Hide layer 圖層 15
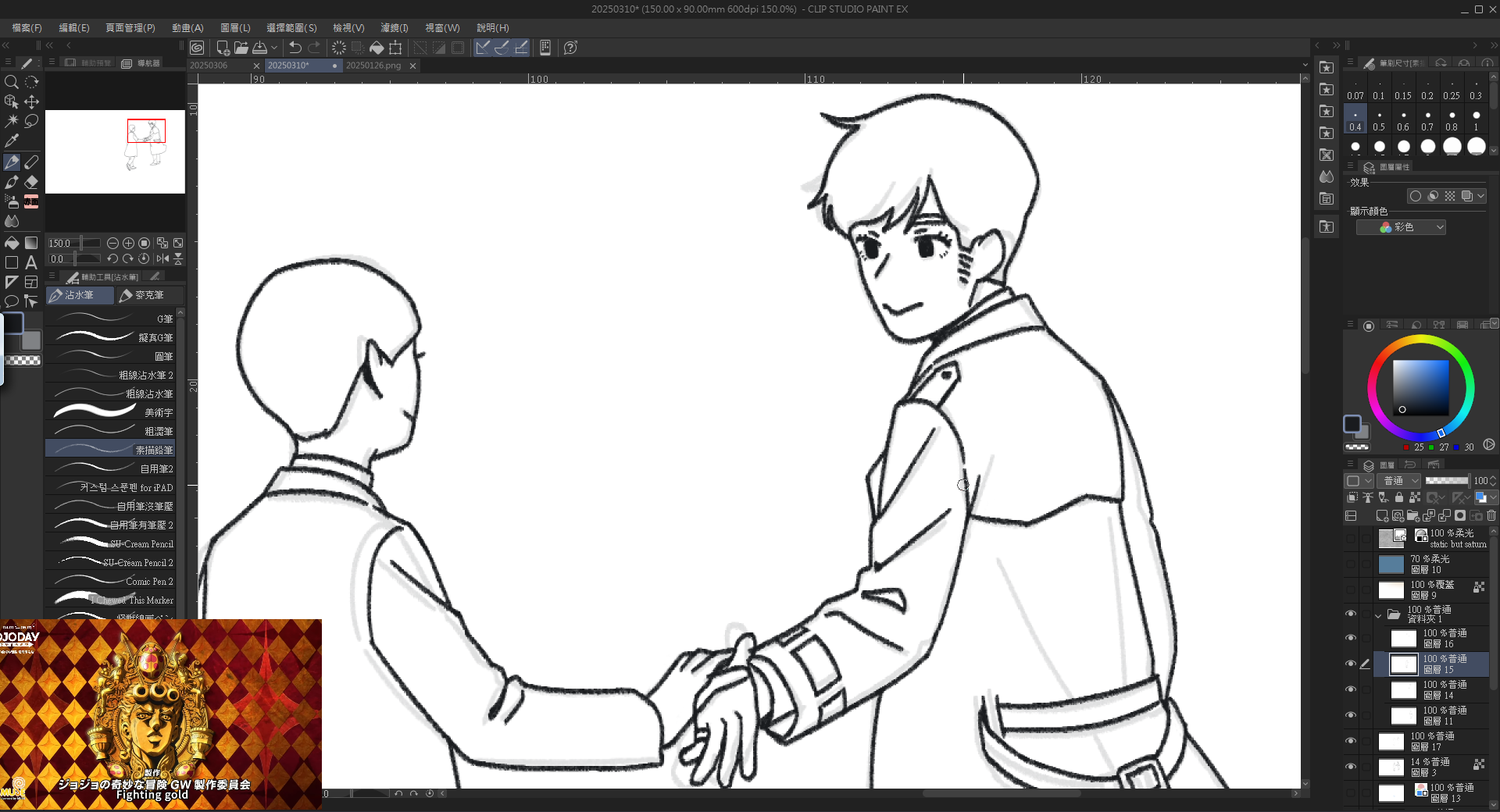Viewport: 1500px width, 812px height. [x=1350, y=664]
